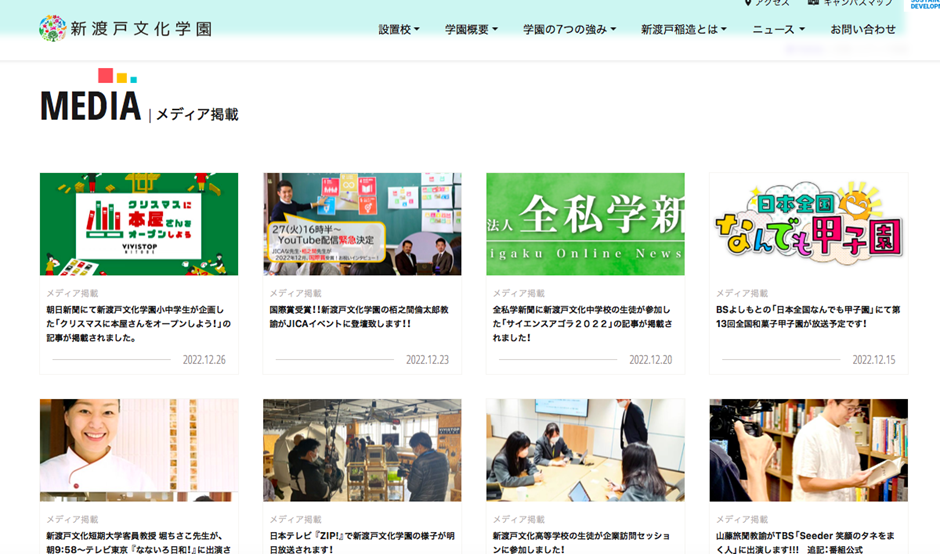The height and width of the screenshot is (554, 940).
Task: Open the 学園の7つの強み dropdown
Action: [x=570, y=29]
